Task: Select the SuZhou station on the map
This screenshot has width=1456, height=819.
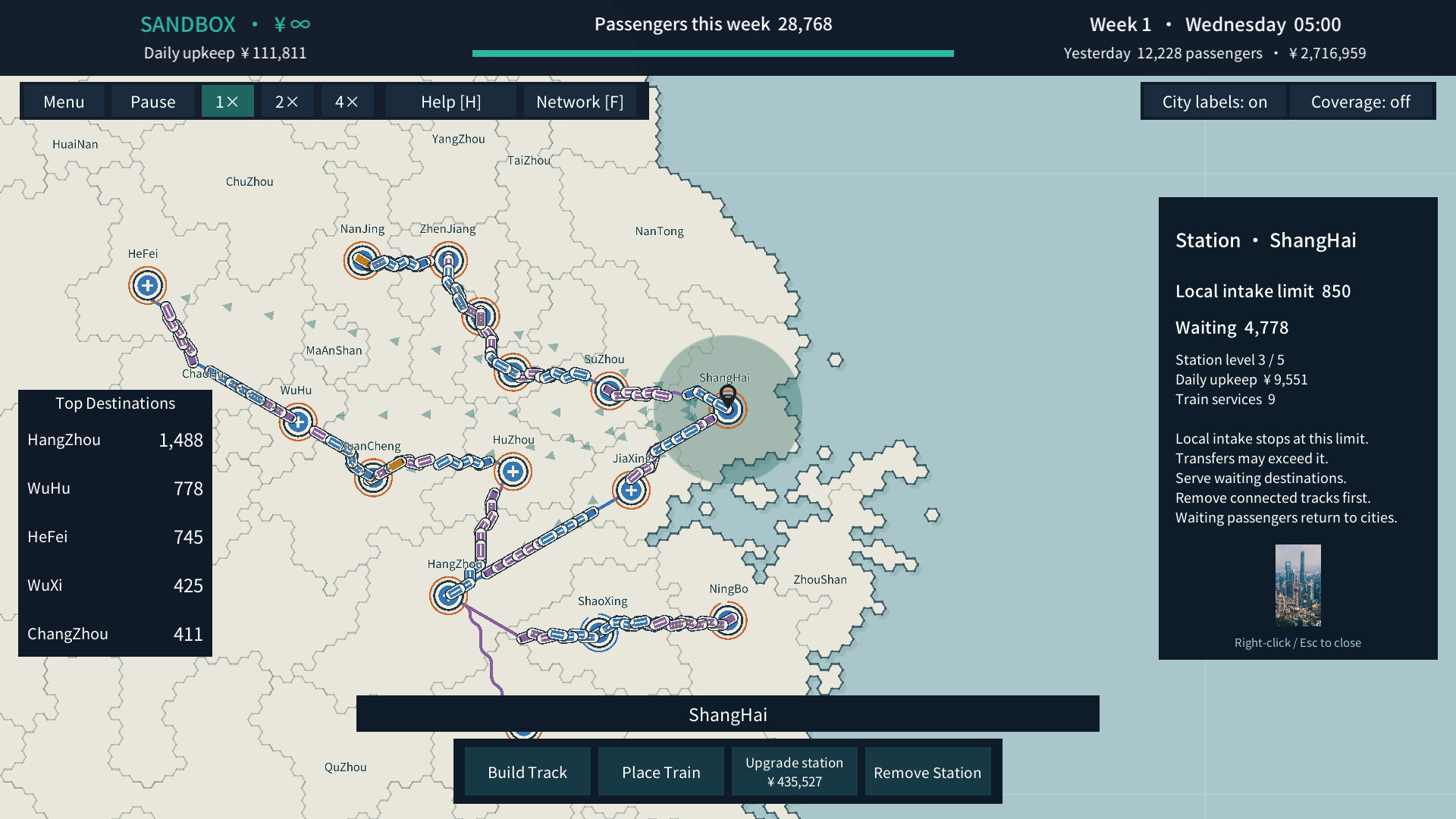Action: pos(610,391)
